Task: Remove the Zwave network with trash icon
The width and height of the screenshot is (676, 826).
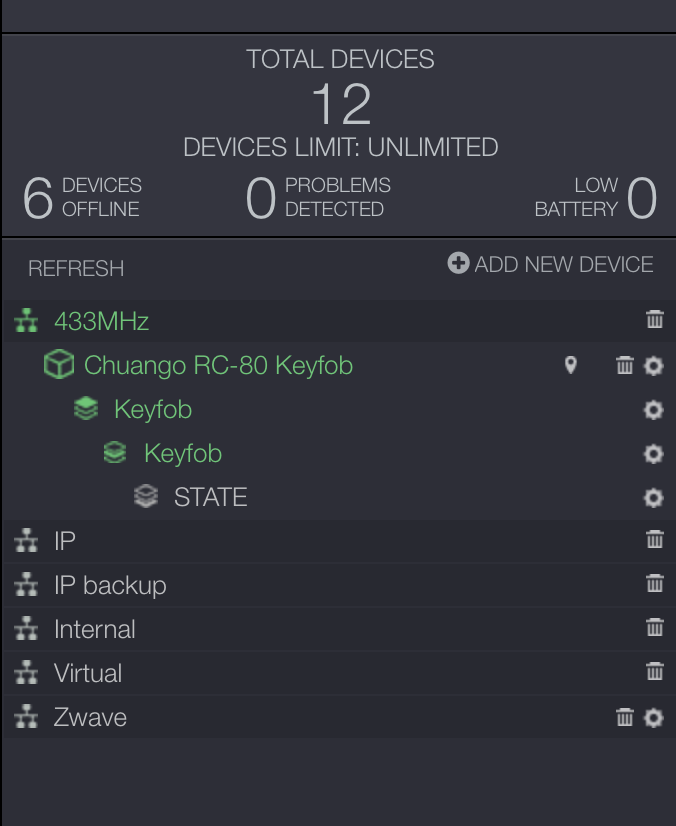Action: 625,717
